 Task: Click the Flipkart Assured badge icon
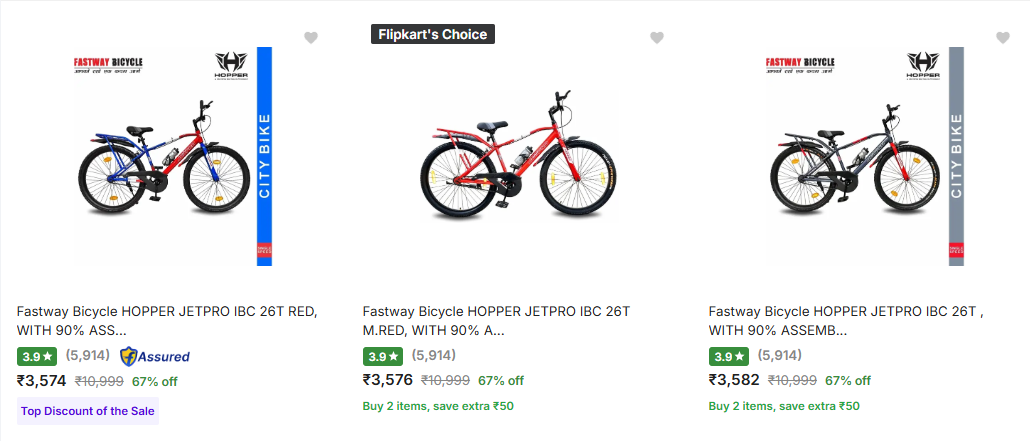pyautogui.click(x=155, y=356)
